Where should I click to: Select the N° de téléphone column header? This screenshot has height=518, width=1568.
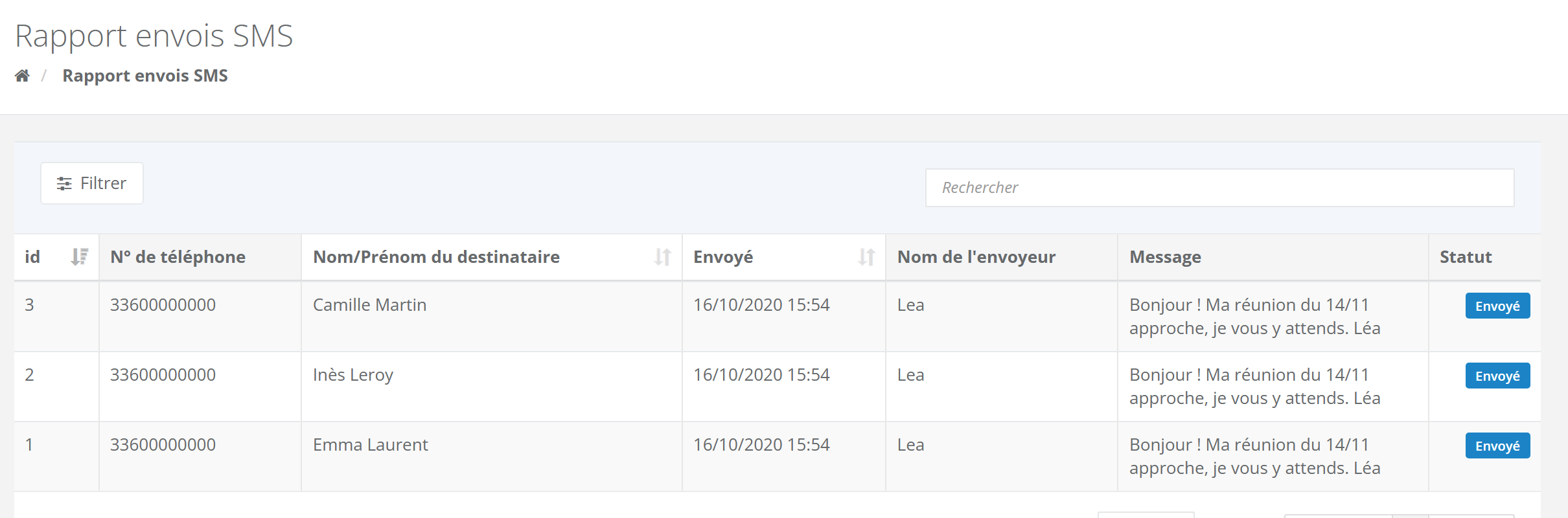[x=200, y=257]
